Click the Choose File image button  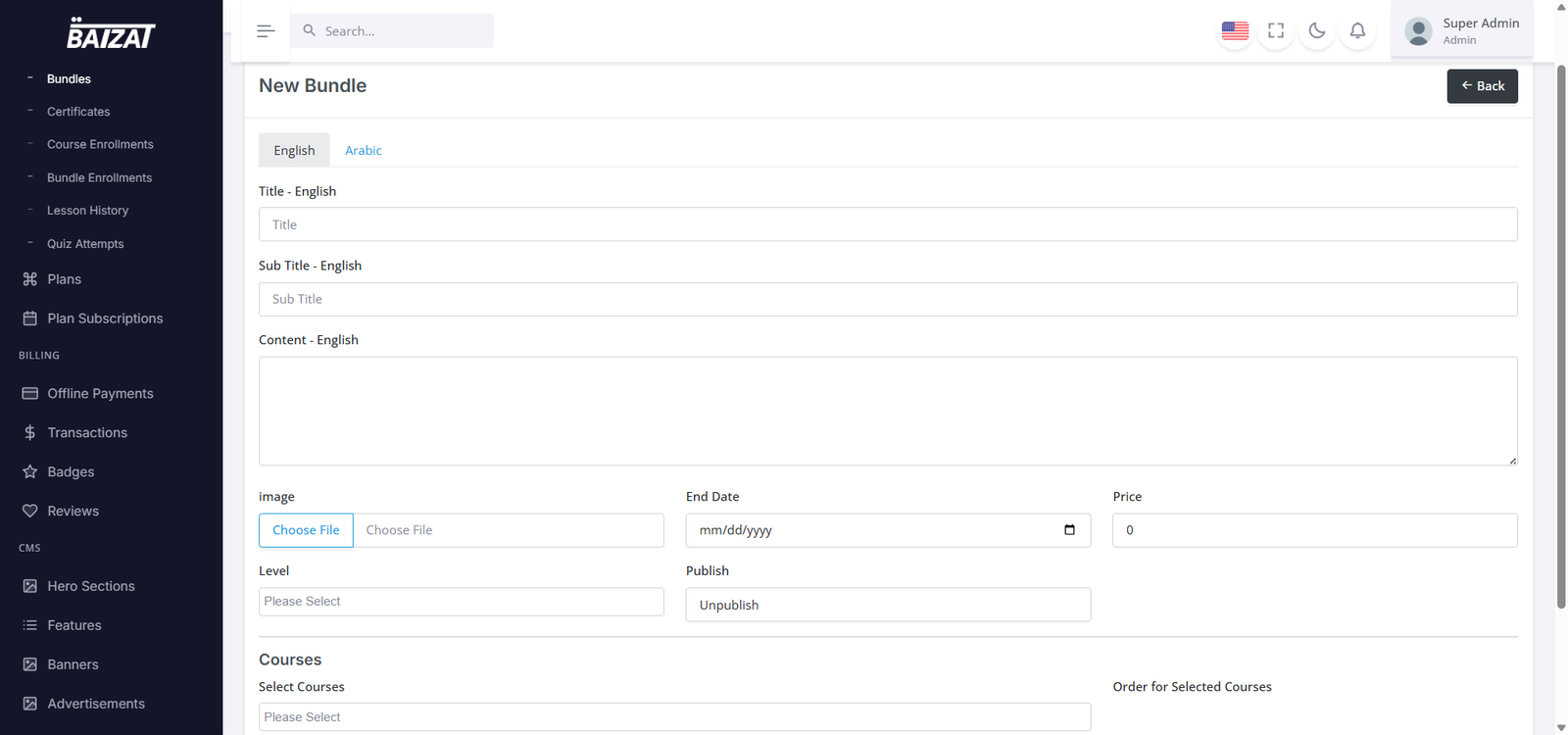tap(306, 530)
